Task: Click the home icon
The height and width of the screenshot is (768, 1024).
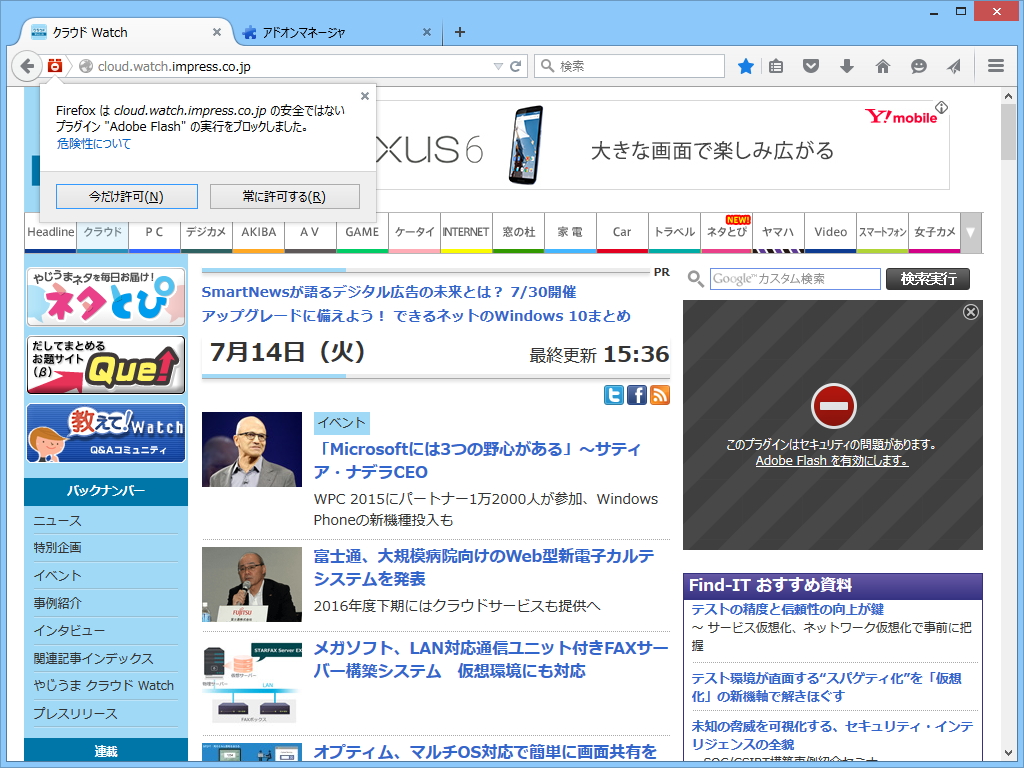Action: (x=883, y=66)
